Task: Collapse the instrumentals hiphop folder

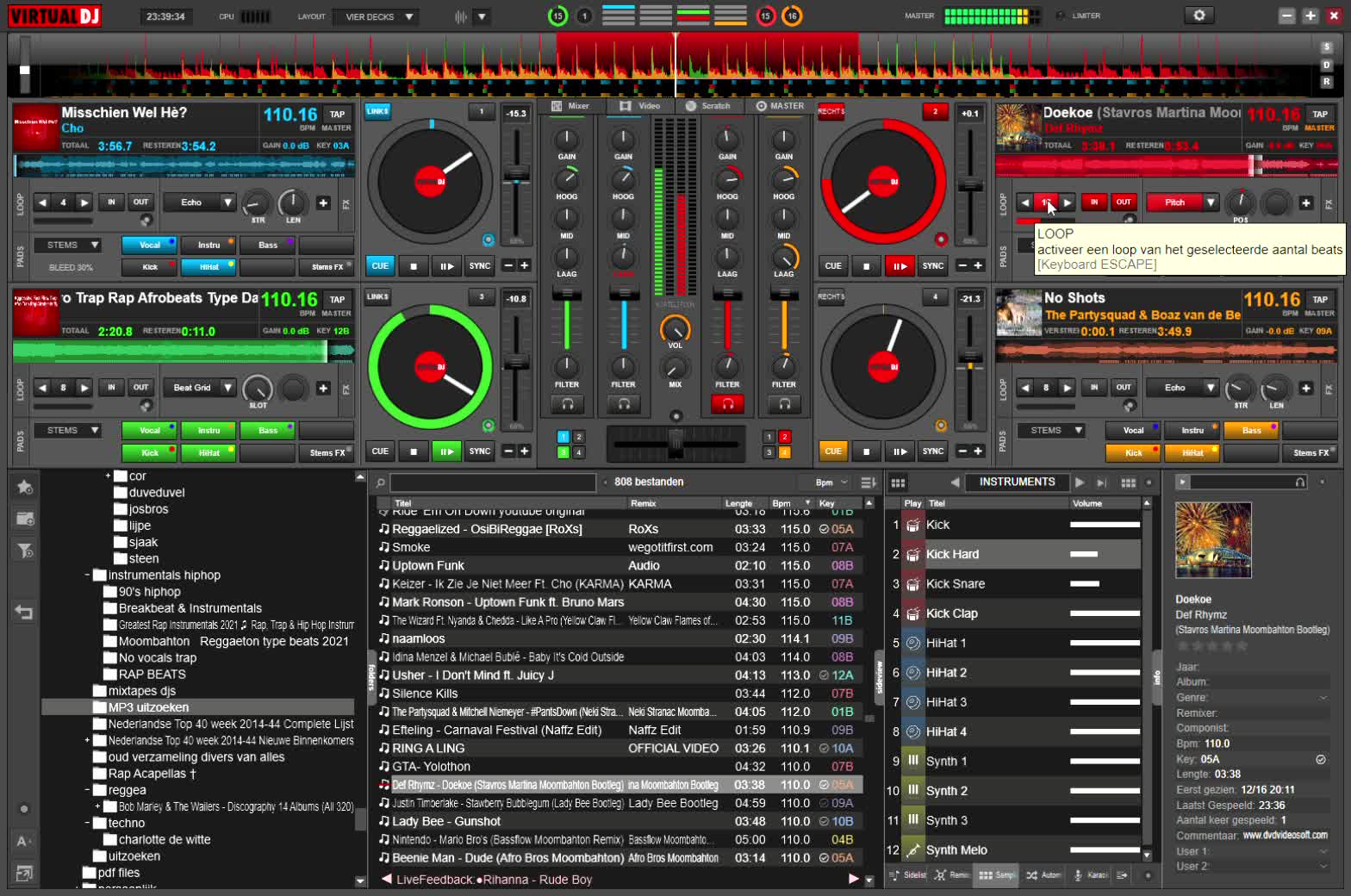Action: point(88,575)
